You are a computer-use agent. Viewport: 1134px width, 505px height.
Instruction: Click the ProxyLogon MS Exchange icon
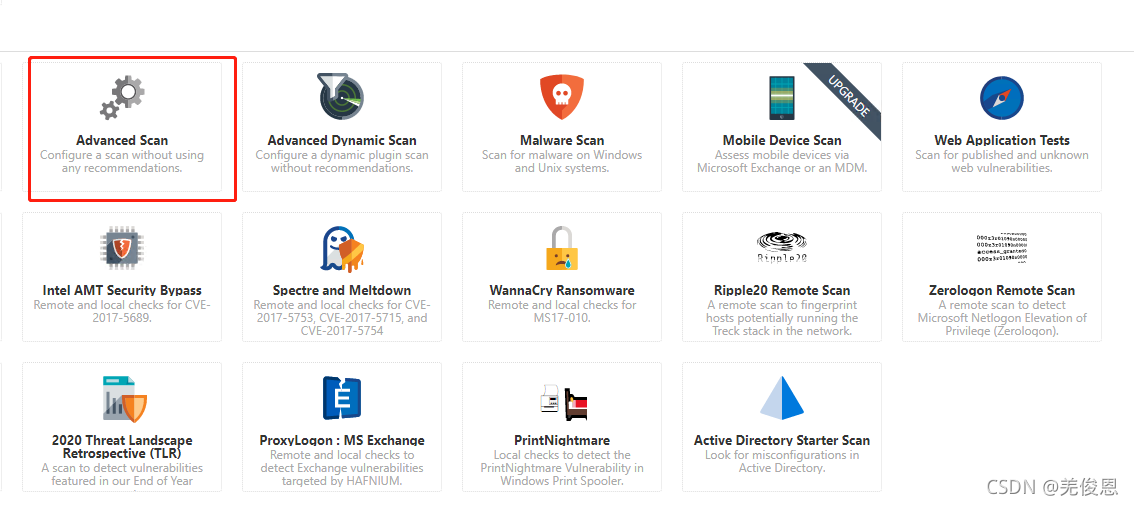[341, 399]
